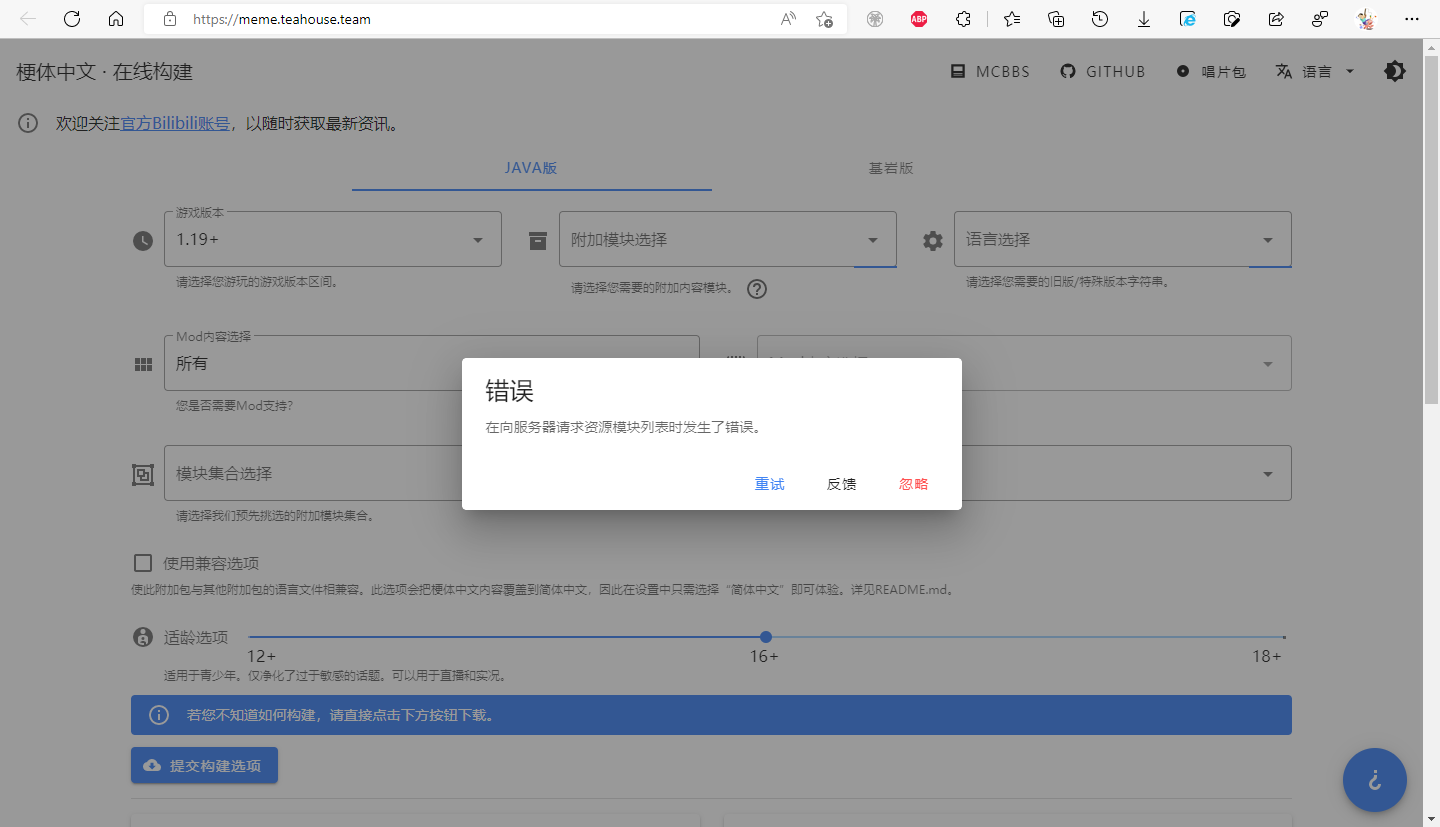1440x827 pixels.
Task: Click the blue info banner about 构建
Action: tap(711, 715)
